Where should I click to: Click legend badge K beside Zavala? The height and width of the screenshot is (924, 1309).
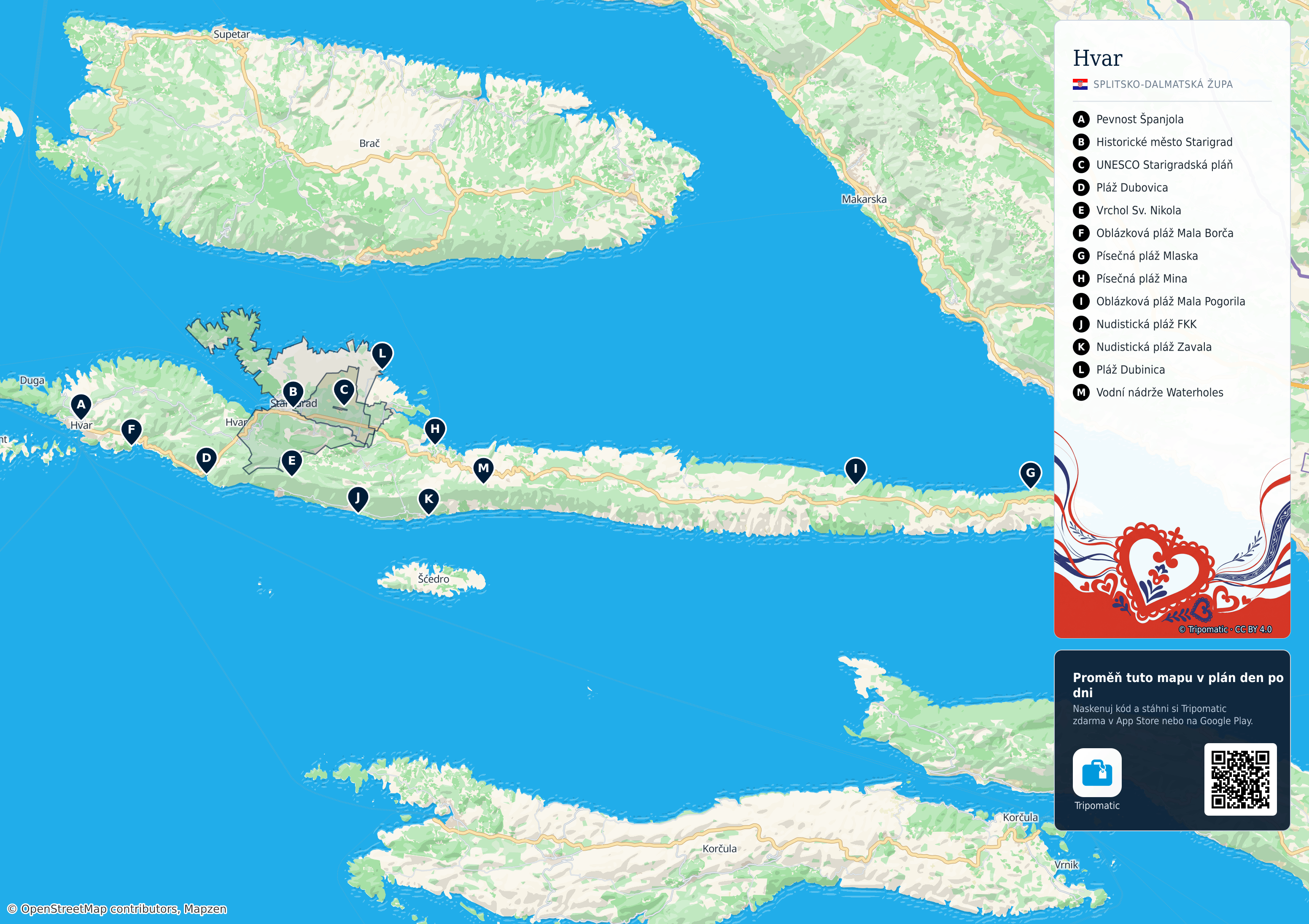(1081, 347)
